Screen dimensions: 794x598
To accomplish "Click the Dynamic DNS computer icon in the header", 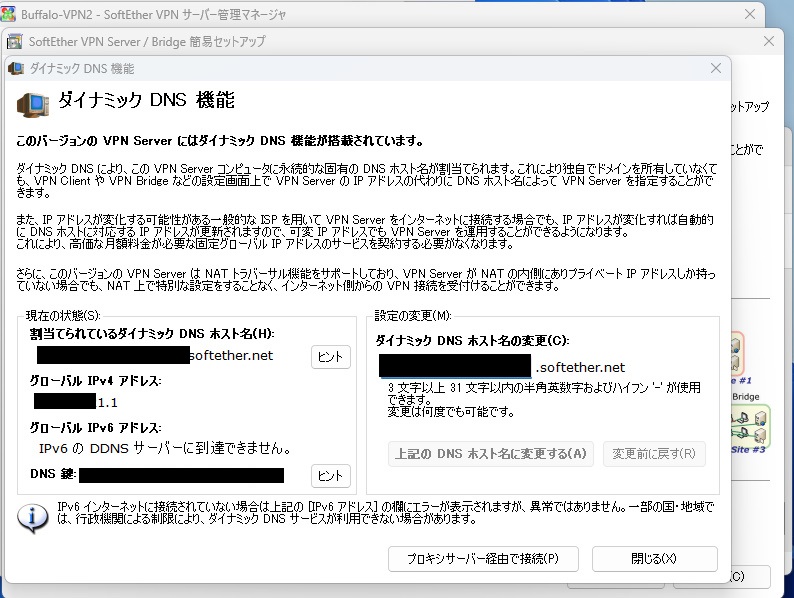I will coord(33,105).
